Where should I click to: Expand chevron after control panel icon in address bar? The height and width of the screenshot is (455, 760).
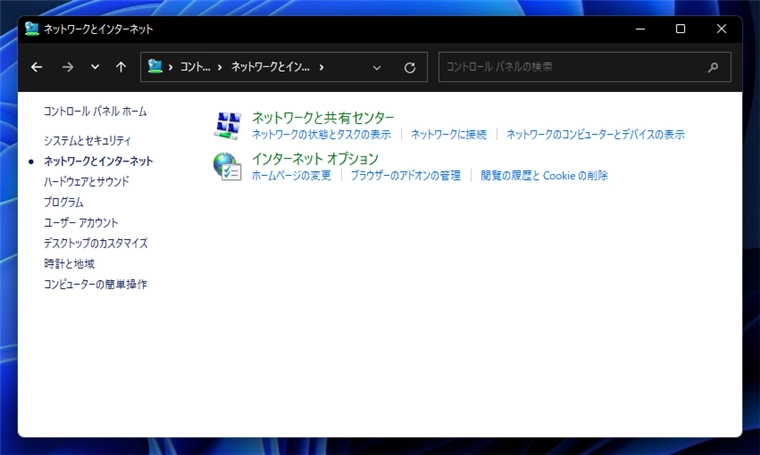click(171, 67)
